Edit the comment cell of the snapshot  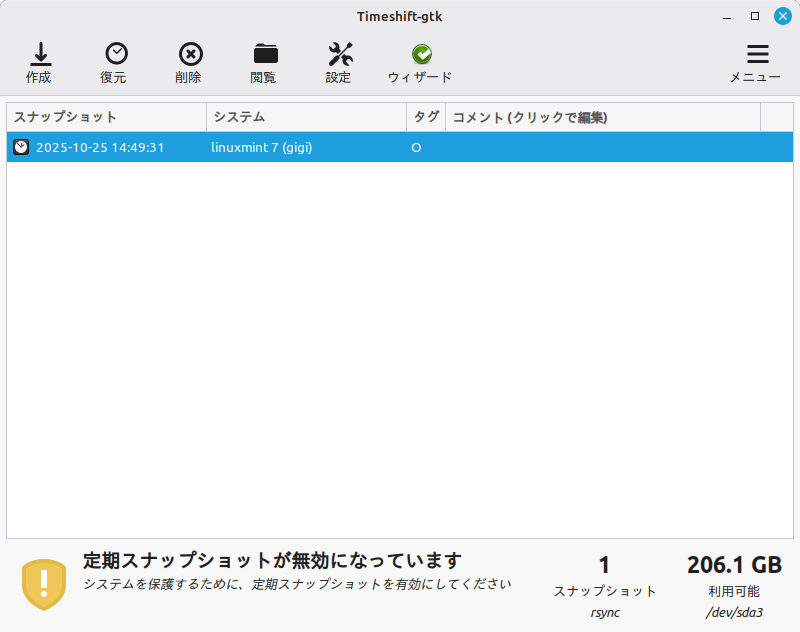[x=602, y=147]
